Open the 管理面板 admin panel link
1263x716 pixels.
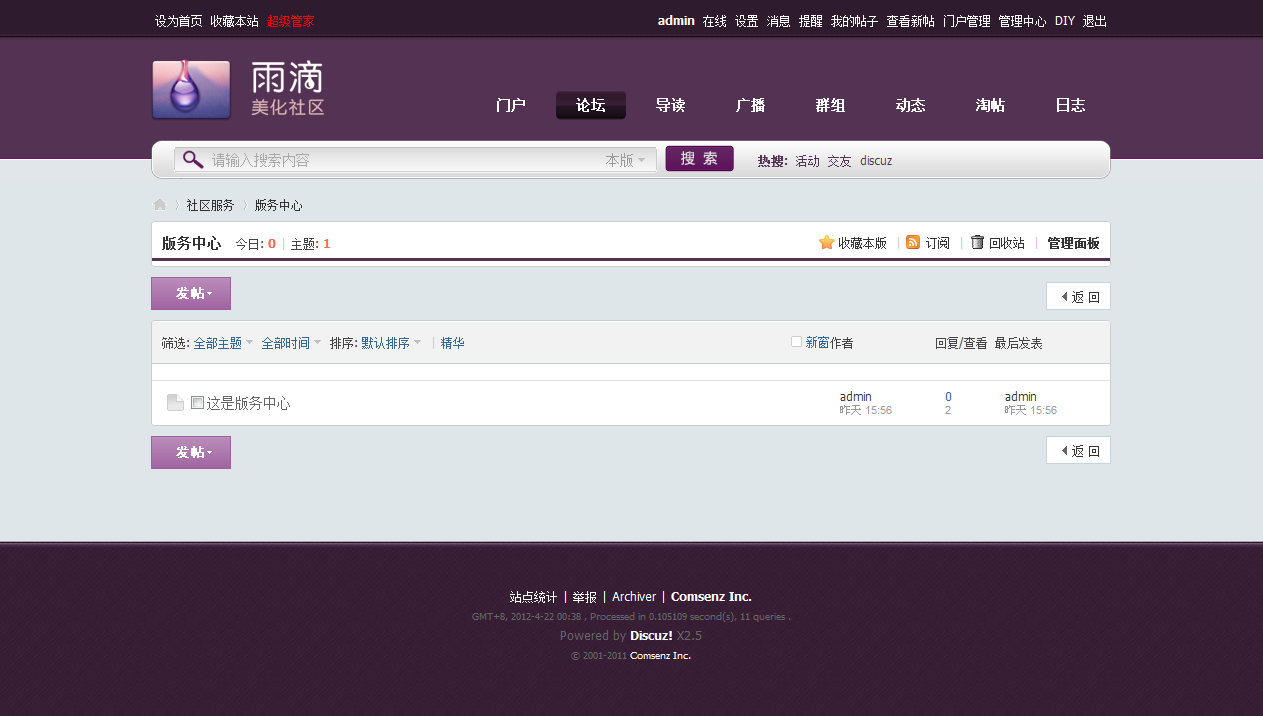[1073, 243]
